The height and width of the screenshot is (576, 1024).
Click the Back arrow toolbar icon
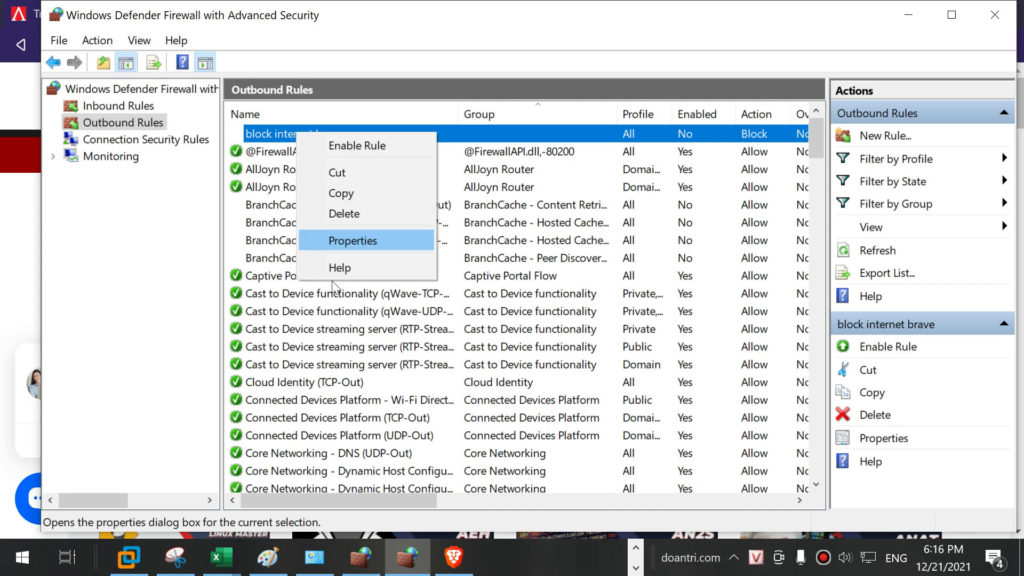tap(53, 63)
